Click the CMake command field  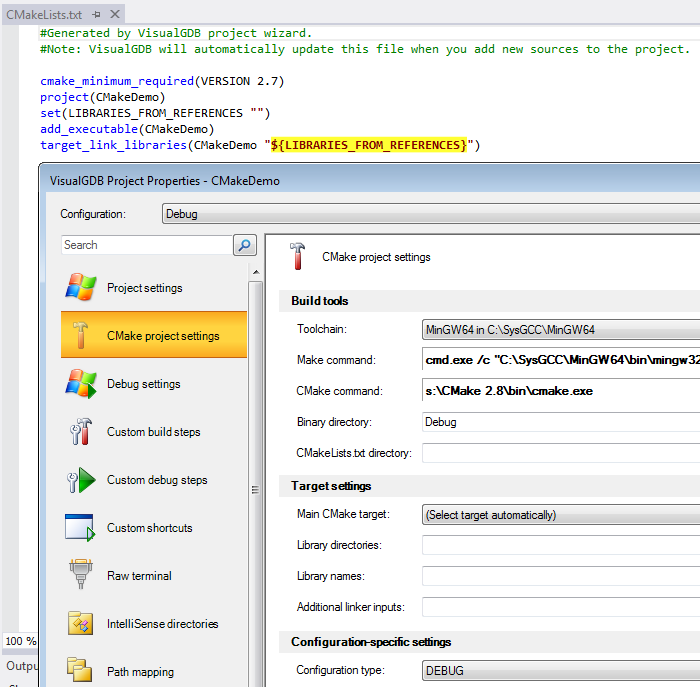(561, 391)
